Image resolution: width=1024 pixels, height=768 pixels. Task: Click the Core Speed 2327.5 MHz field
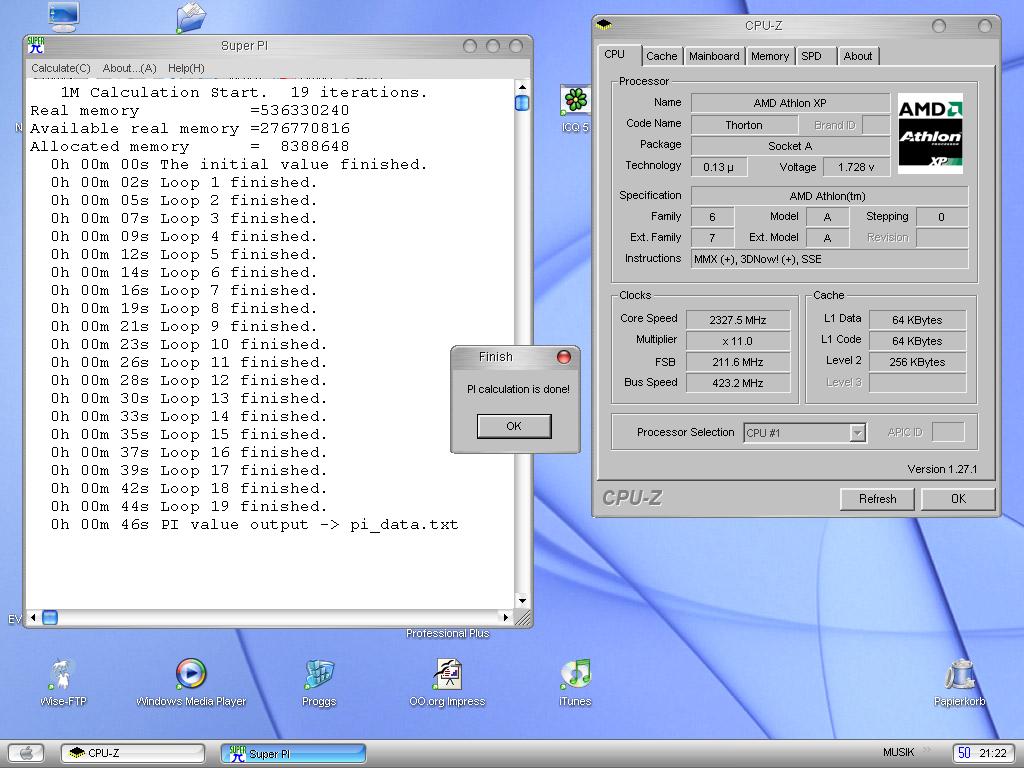(x=737, y=320)
